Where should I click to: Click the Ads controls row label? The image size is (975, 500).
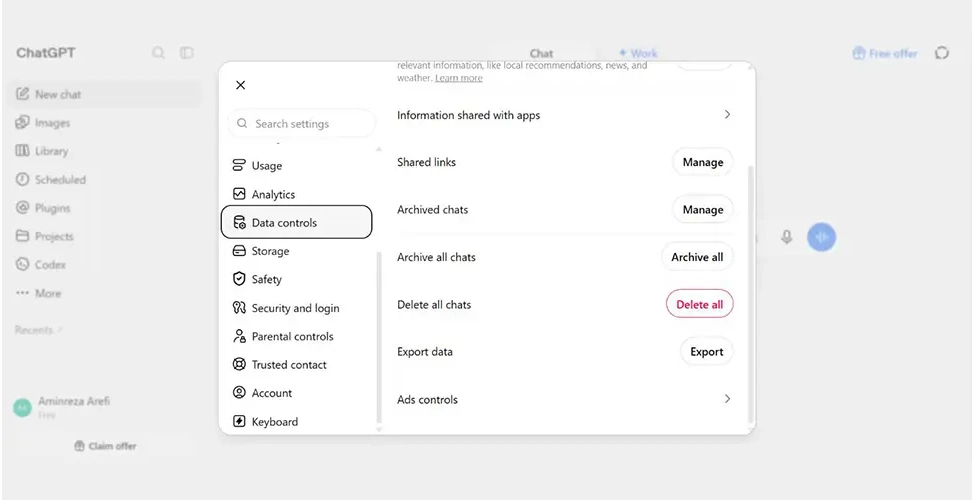[427, 399]
